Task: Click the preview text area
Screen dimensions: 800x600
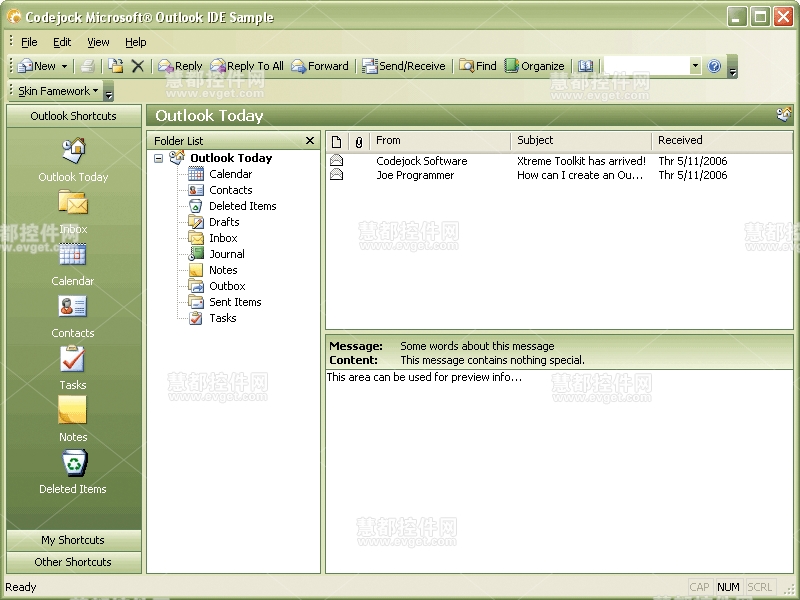Action: pos(559,471)
